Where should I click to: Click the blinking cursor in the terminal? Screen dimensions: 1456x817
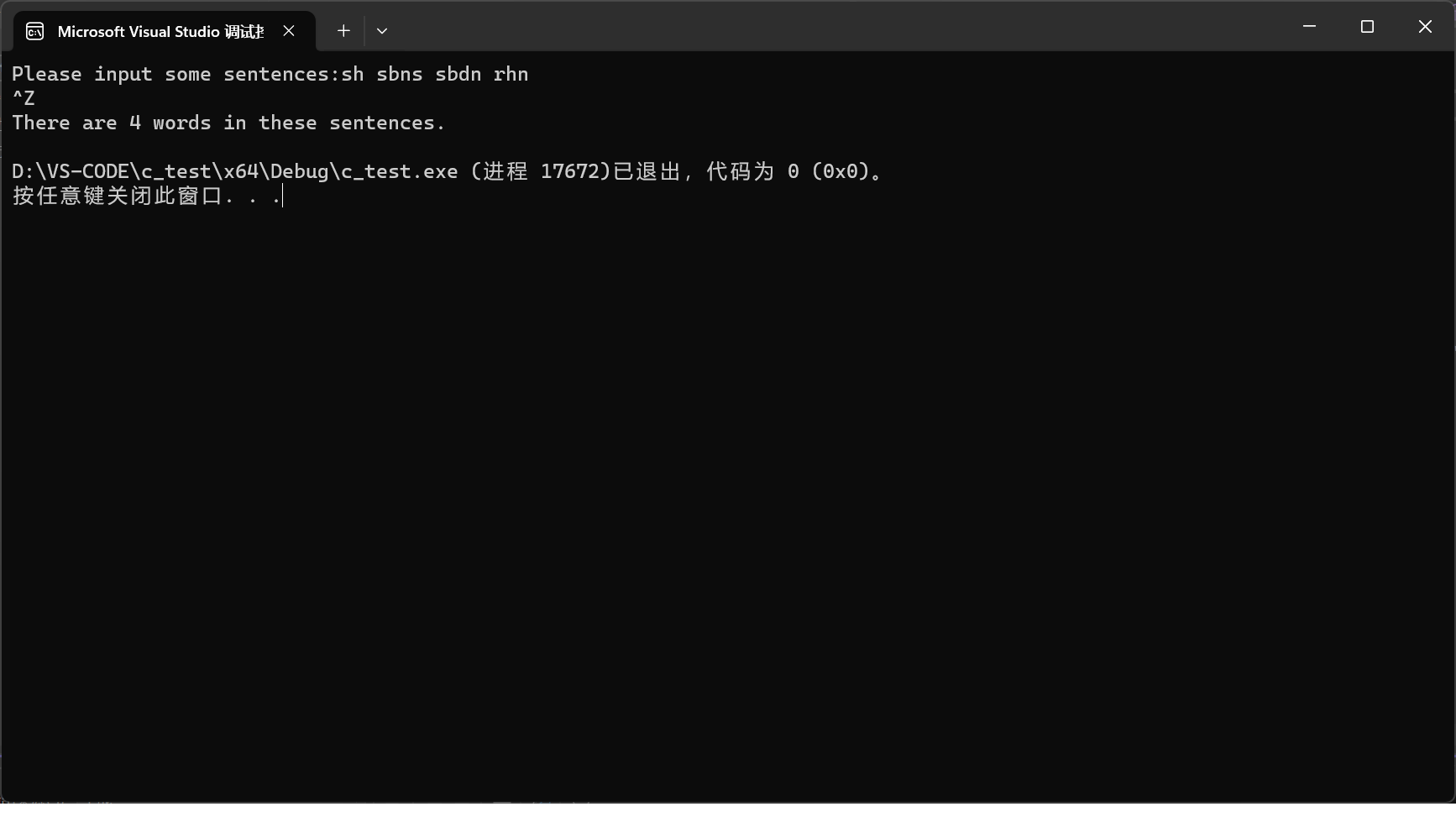click(282, 196)
